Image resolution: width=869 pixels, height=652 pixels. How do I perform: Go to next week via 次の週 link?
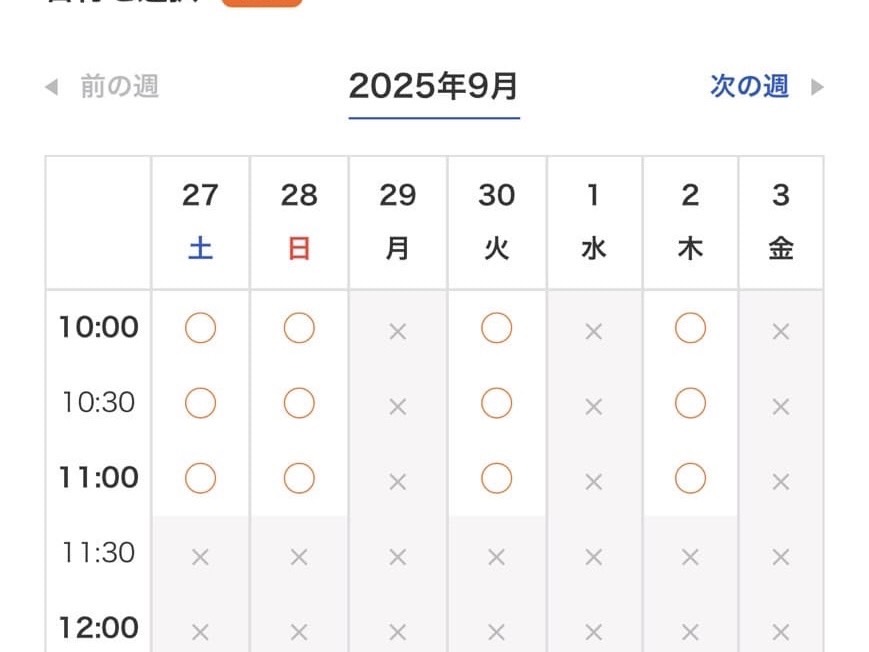click(749, 86)
